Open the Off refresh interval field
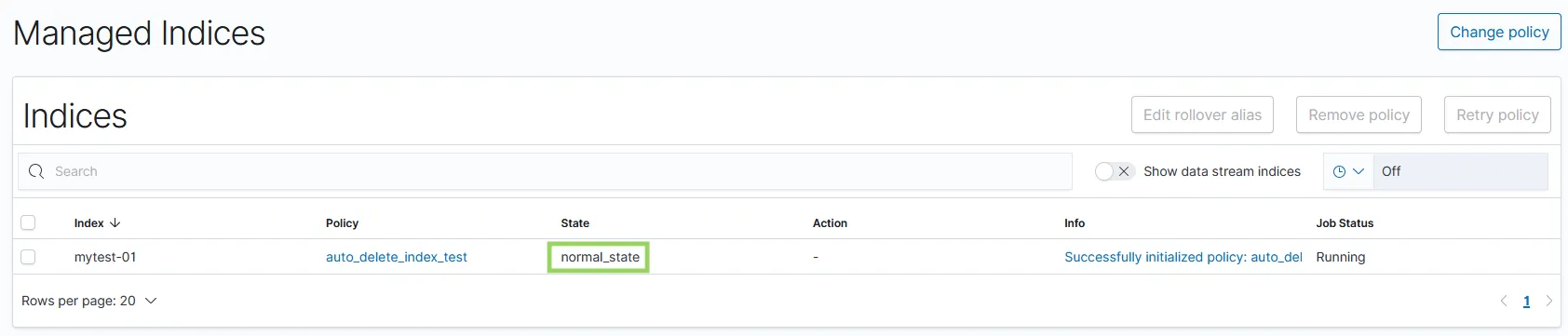1568x336 pixels. tap(1460, 171)
